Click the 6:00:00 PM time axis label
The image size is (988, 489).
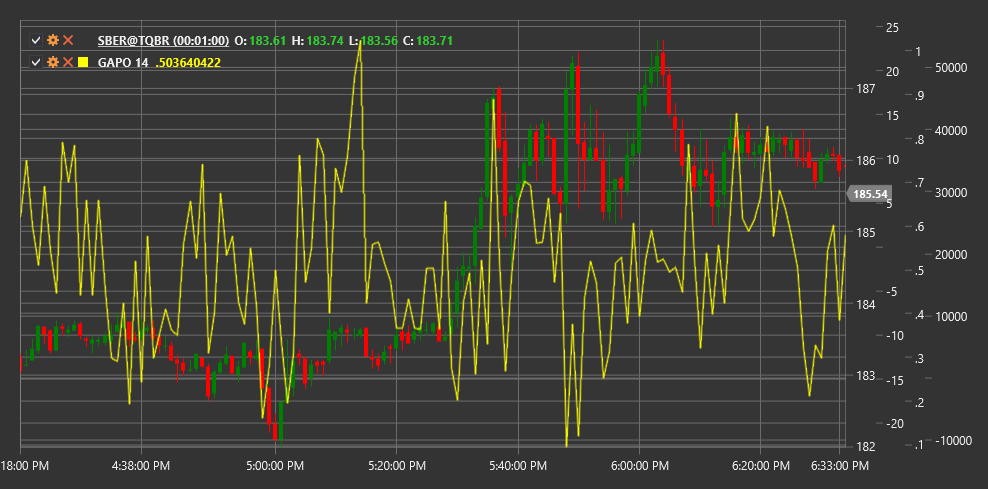click(640, 466)
